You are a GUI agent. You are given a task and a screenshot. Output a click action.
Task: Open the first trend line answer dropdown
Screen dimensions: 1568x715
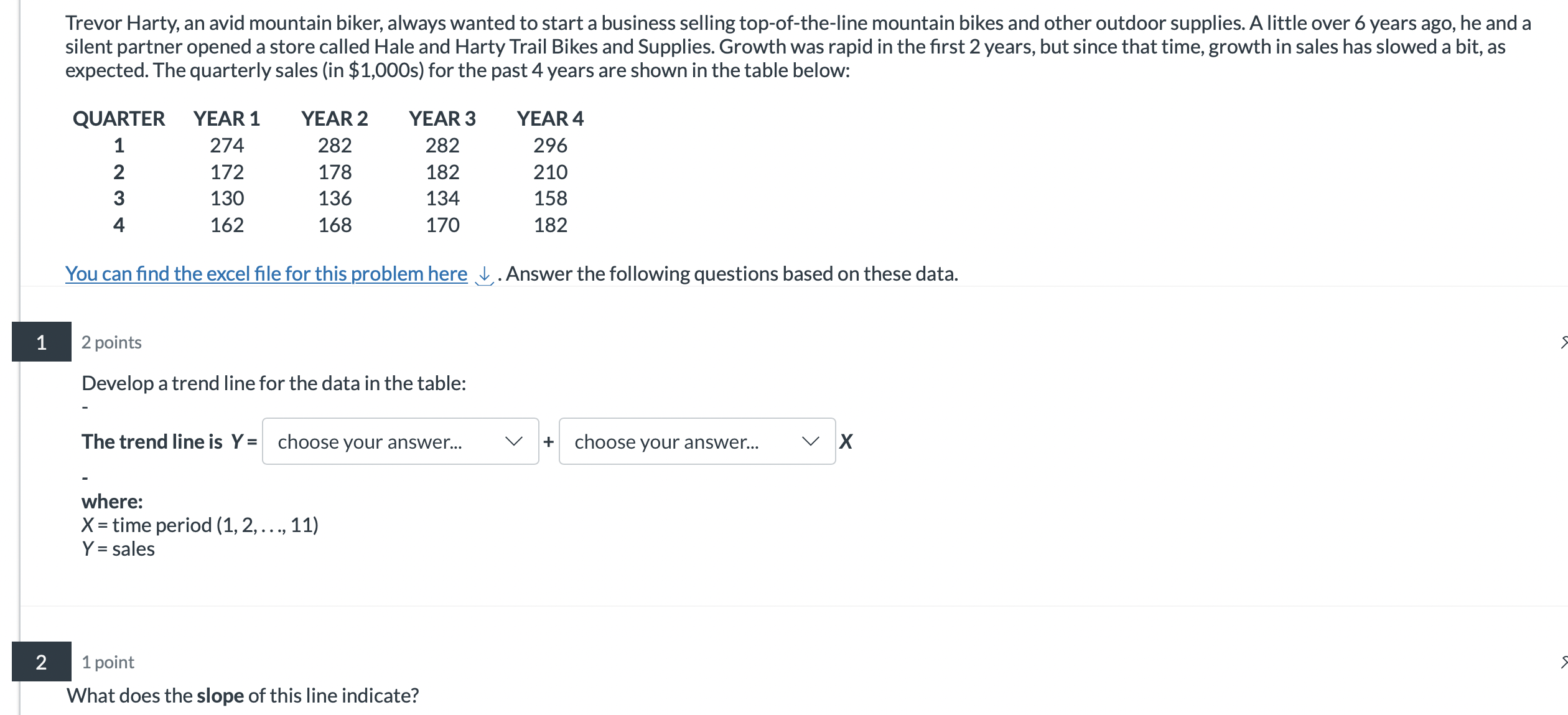coord(400,441)
